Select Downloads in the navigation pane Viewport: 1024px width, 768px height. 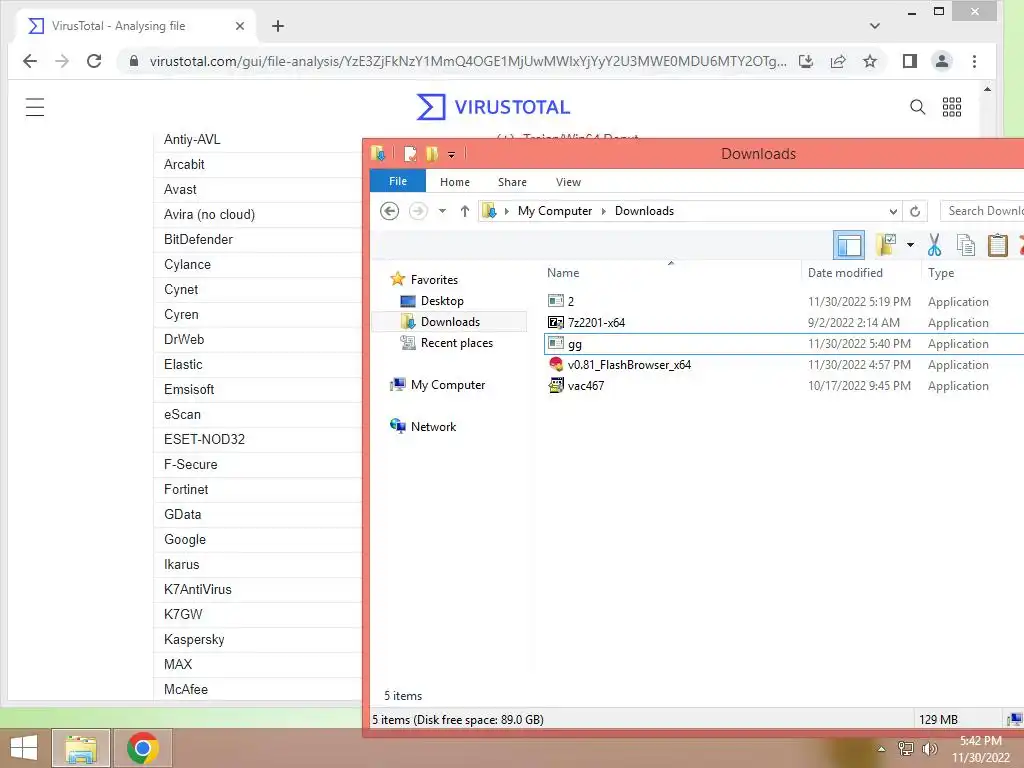(449, 322)
